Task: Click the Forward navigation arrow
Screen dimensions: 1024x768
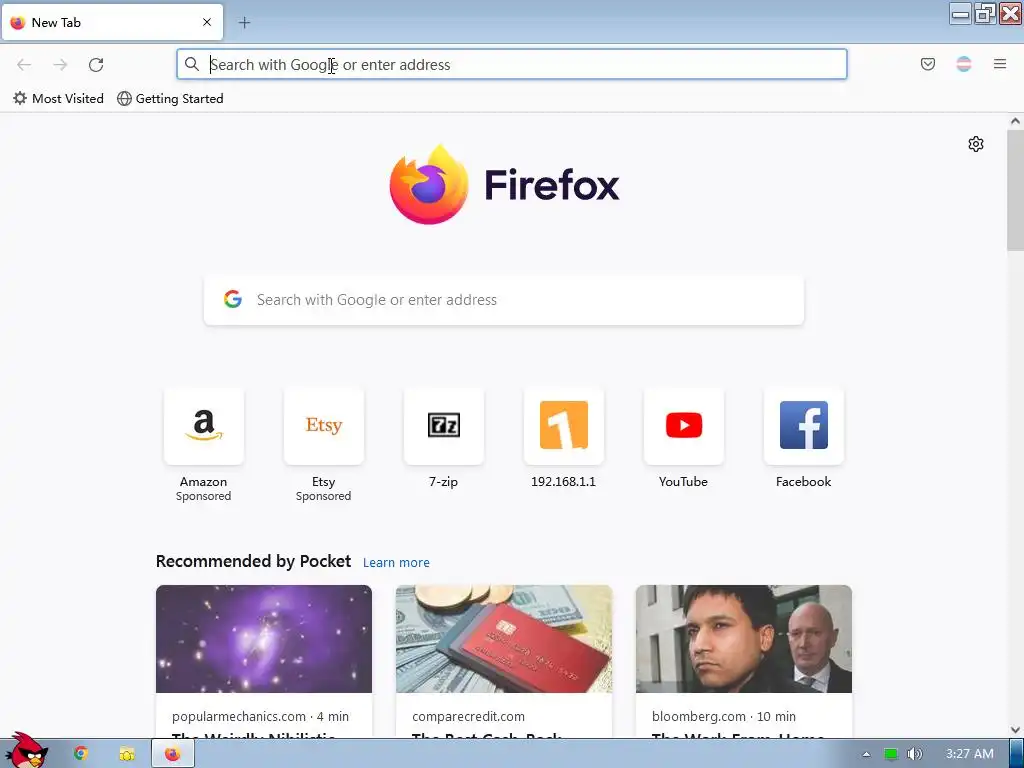Action: point(60,65)
